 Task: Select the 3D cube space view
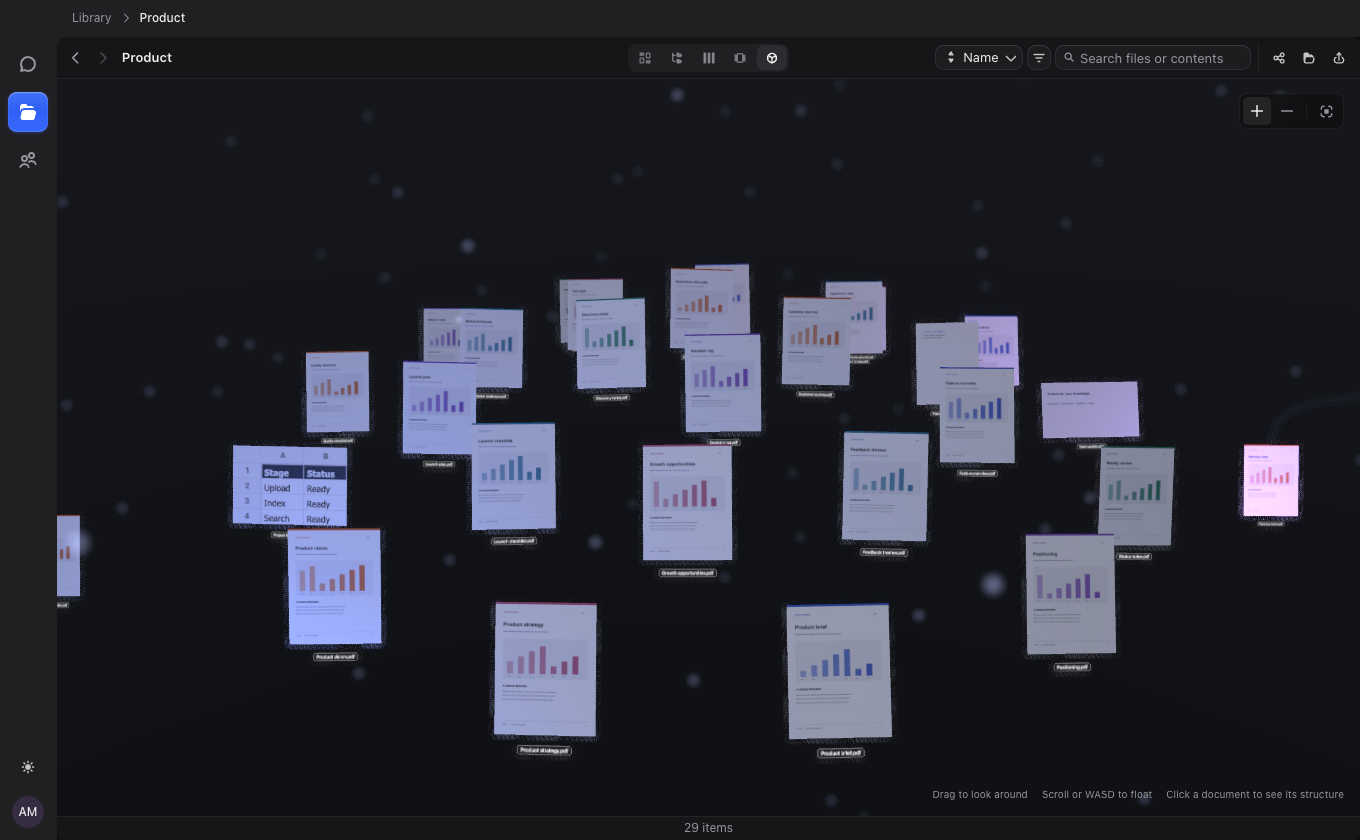pos(772,58)
